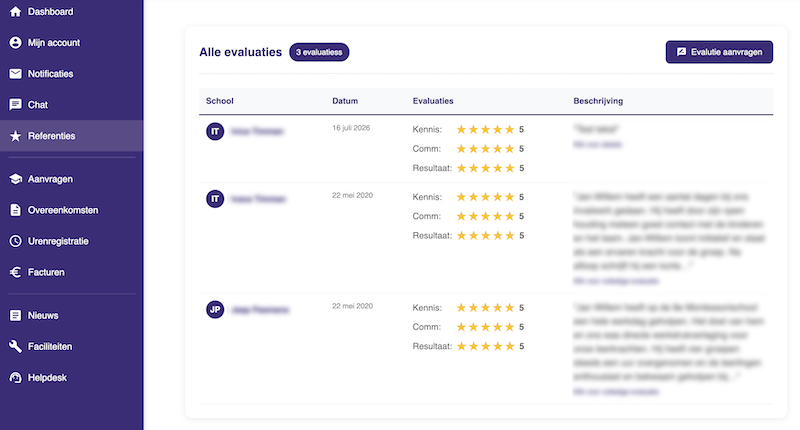Click the full evaluation link in the JP row

pos(616,392)
